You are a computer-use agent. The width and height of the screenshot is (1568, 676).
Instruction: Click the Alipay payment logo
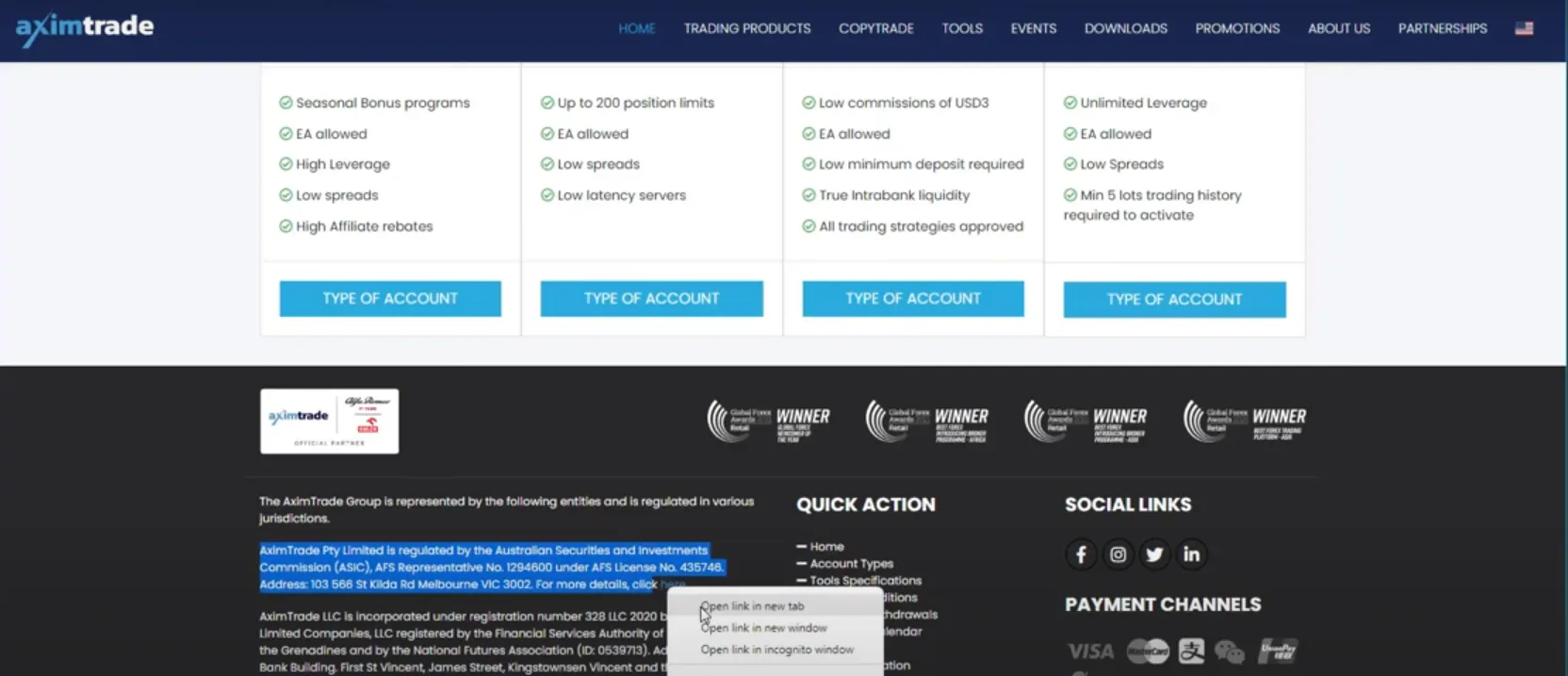click(1191, 651)
